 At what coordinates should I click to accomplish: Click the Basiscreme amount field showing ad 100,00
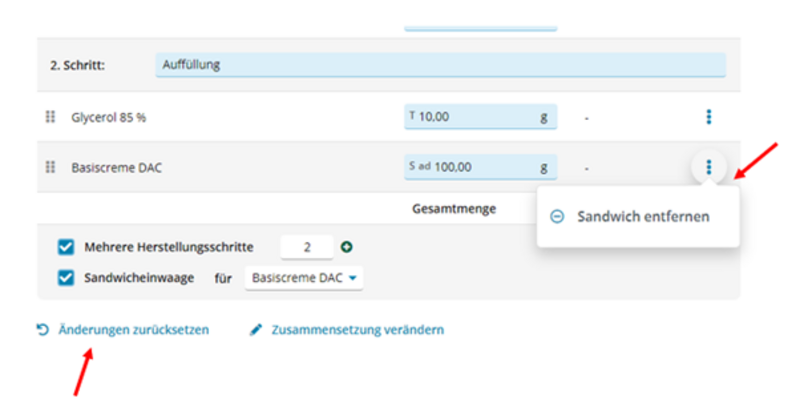point(480,167)
